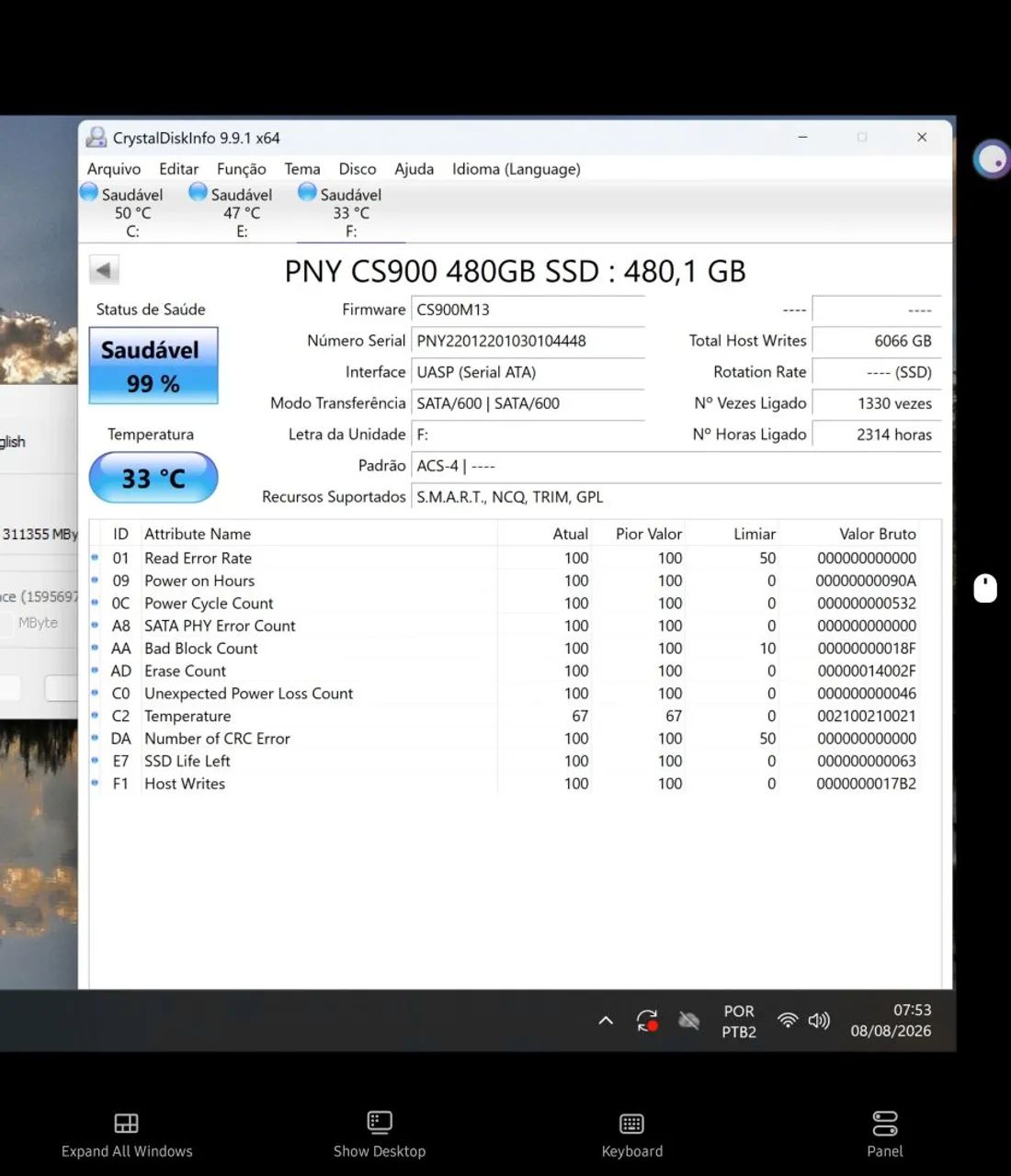Click status dot for Host Writes row
The image size is (1011, 1176).
tap(95, 783)
